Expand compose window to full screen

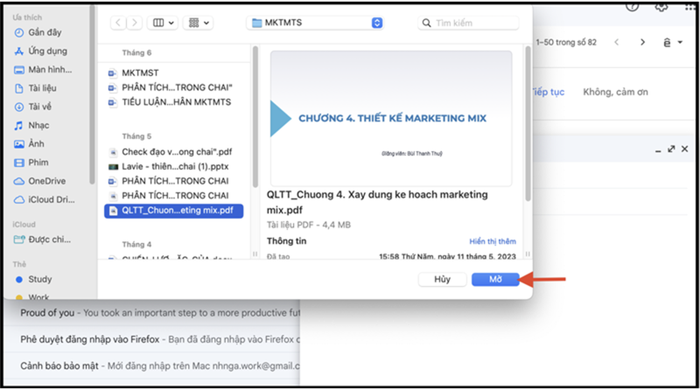(x=671, y=149)
